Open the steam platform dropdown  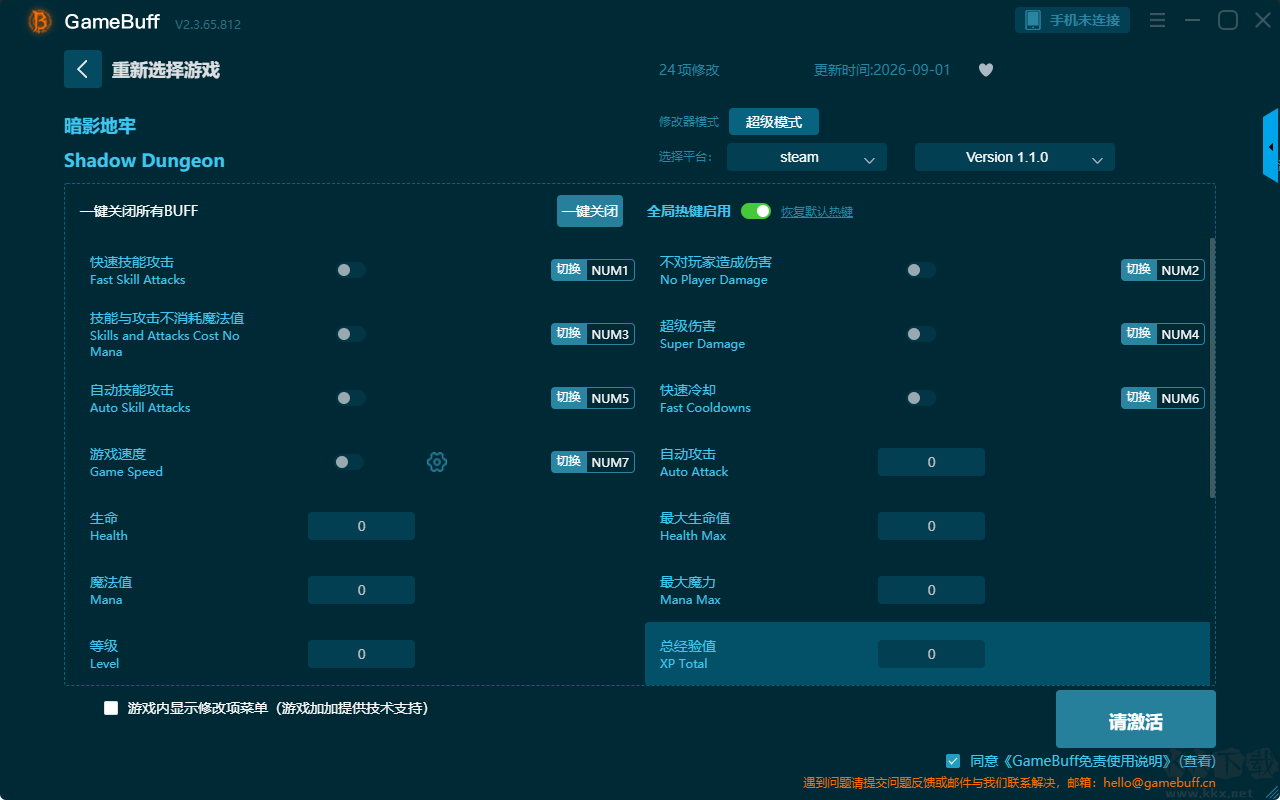(807, 157)
